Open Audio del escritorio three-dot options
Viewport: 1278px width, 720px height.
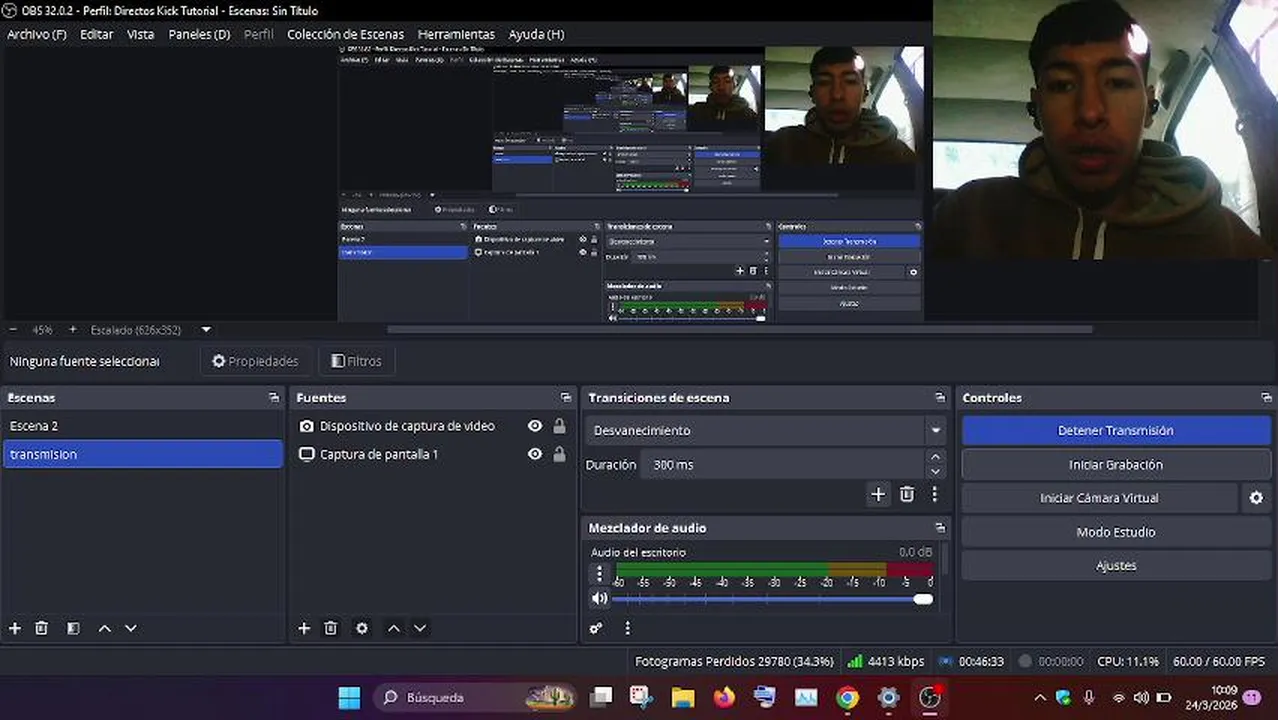click(599, 573)
